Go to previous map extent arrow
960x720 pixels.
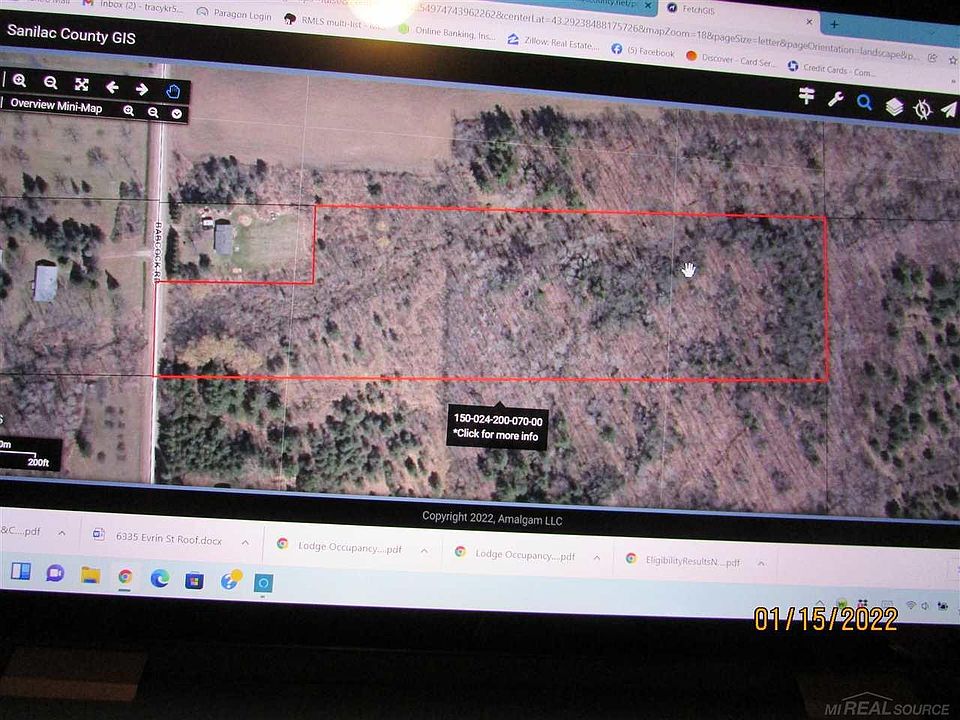click(x=112, y=87)
